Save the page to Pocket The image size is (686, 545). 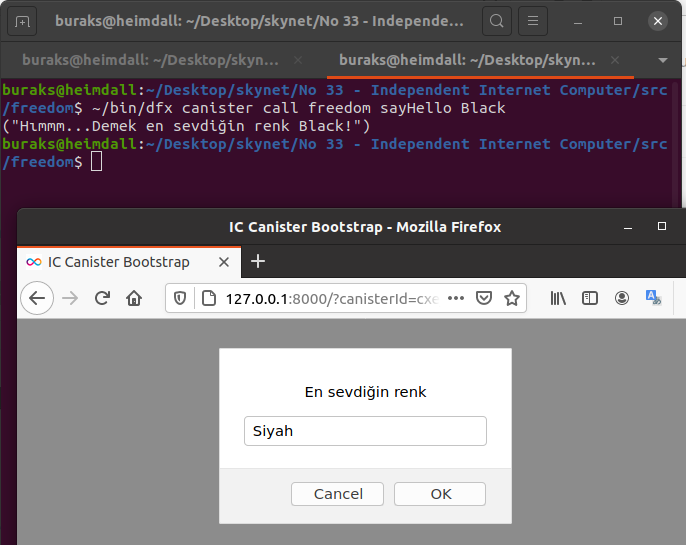483,298
